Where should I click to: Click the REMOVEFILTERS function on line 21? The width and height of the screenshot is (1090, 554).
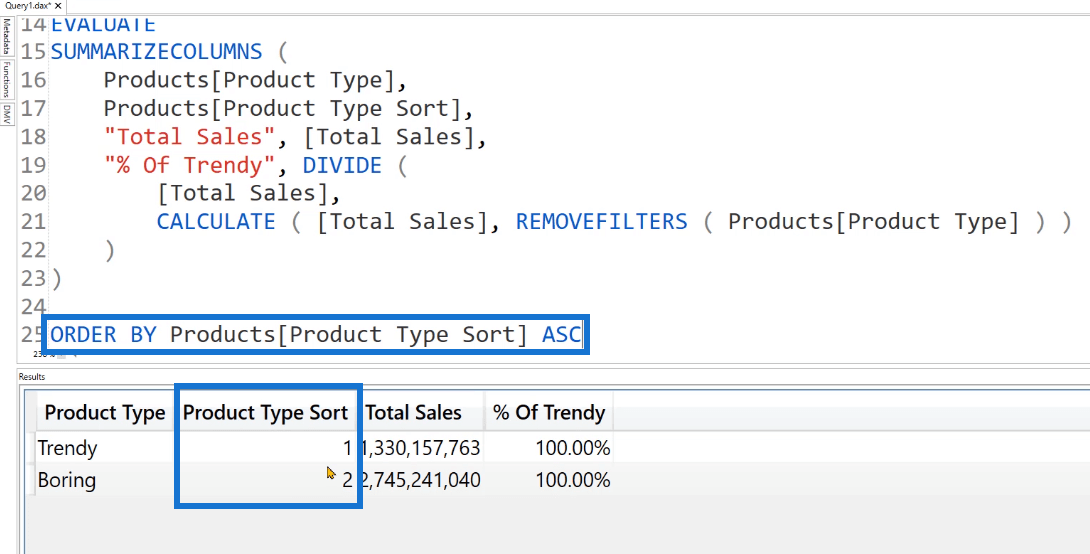pos(601,222)
